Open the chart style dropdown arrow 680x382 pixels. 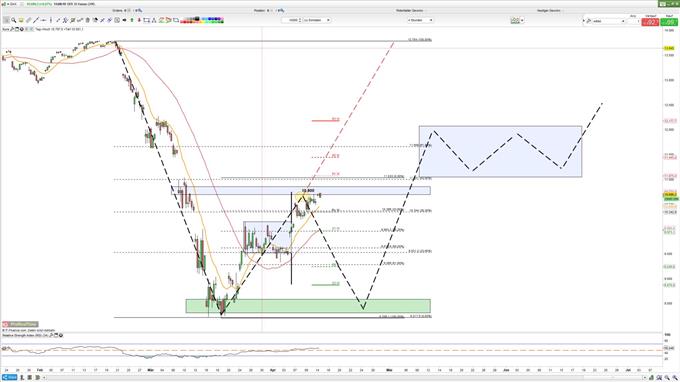[522, 20]
